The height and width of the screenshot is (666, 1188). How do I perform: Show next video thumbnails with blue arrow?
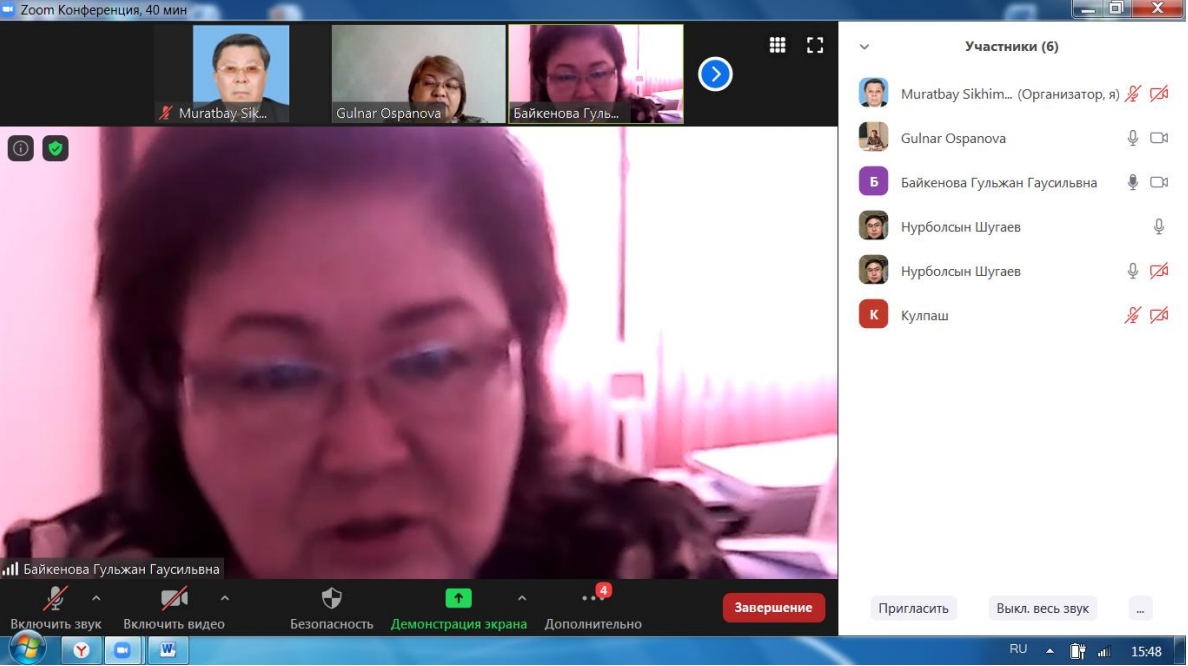point(715,74)
